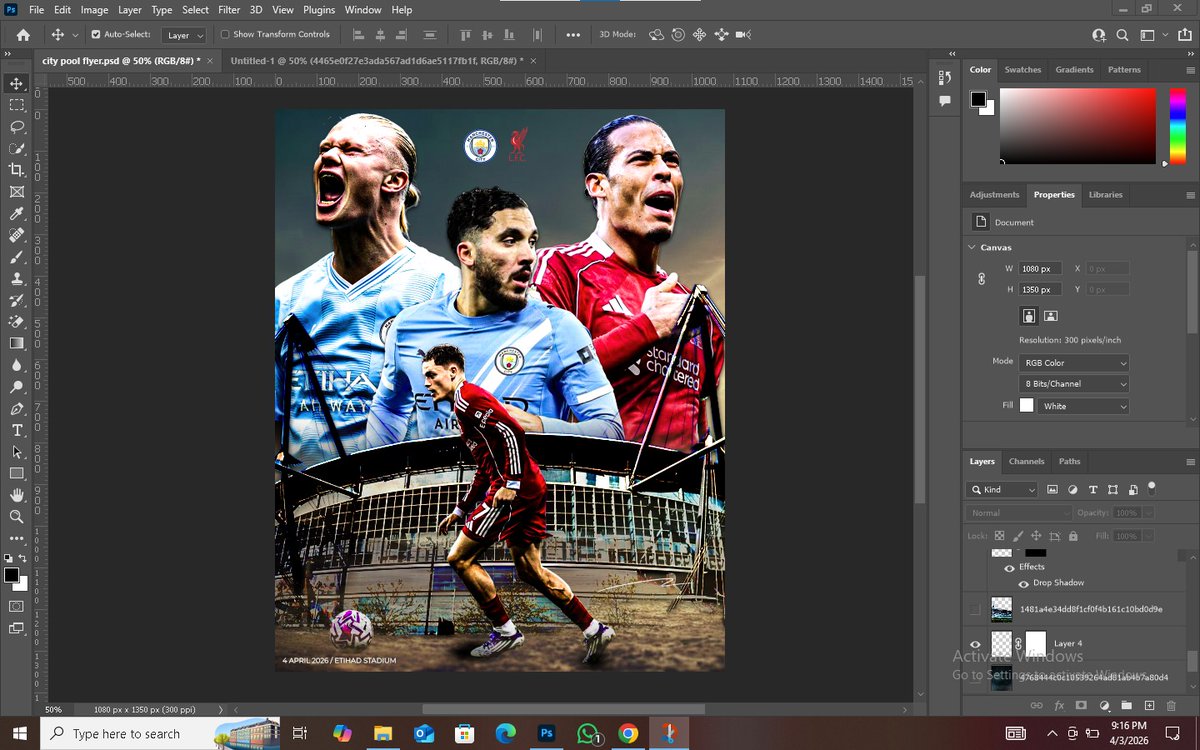Open the Layers panel menu

tap(1190, 462)
